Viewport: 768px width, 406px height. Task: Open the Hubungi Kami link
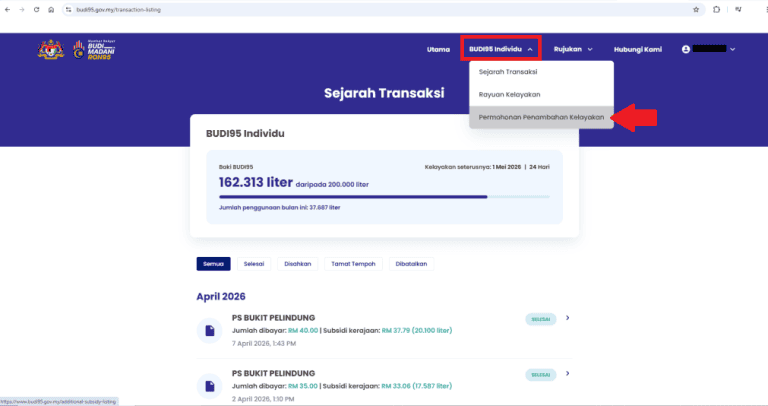pyautogui.click(x=637, y=49)
